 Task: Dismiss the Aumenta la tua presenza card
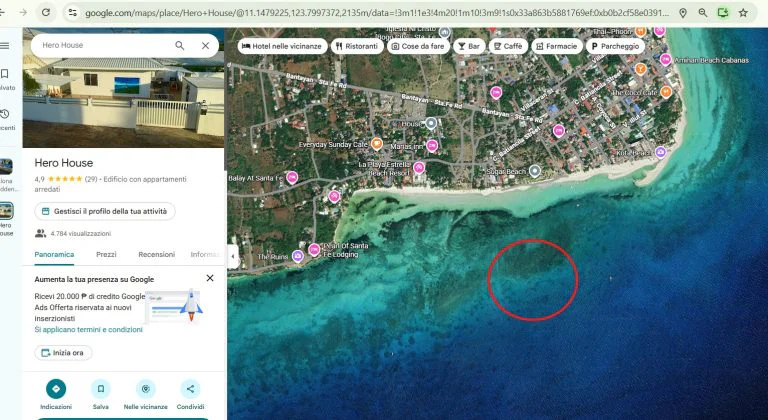click(x=210, y=278)
